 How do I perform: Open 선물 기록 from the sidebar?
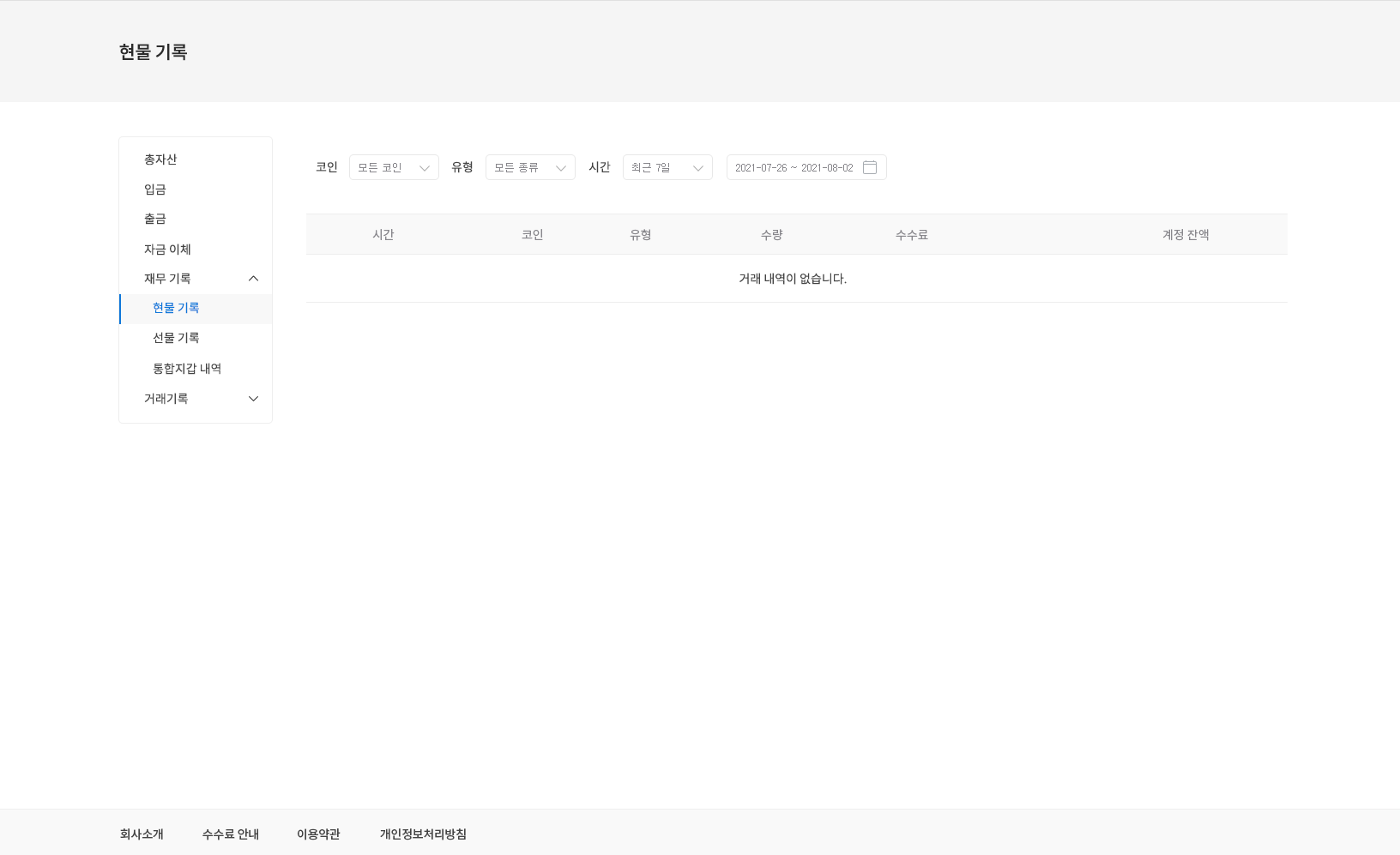176,337
